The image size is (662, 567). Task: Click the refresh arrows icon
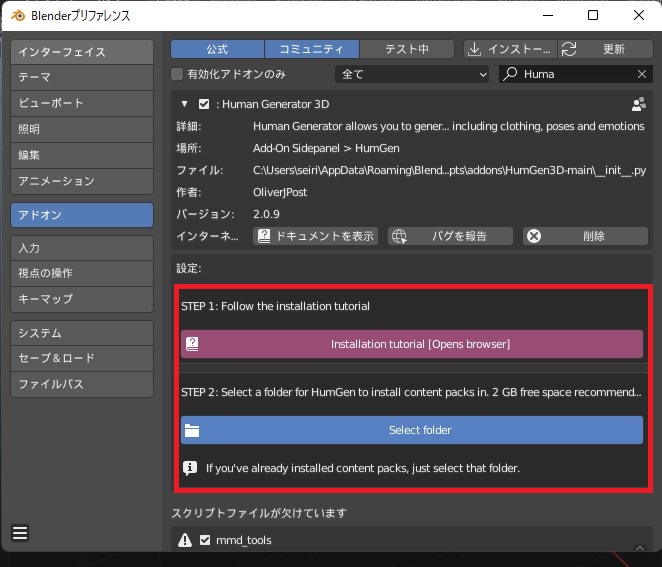569,49
